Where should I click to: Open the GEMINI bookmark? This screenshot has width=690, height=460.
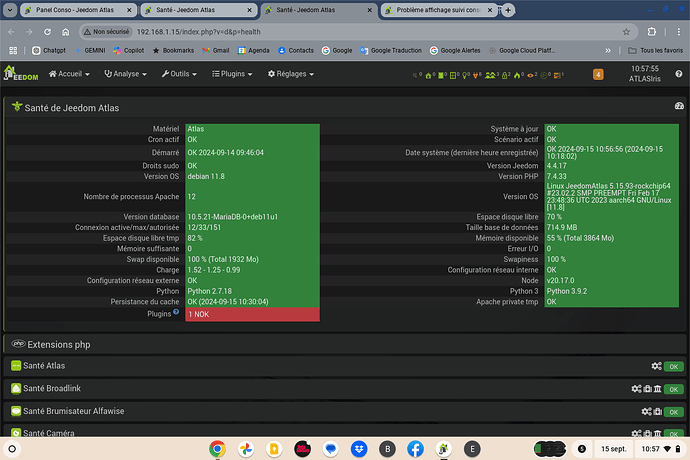click(x=90, y=51)
